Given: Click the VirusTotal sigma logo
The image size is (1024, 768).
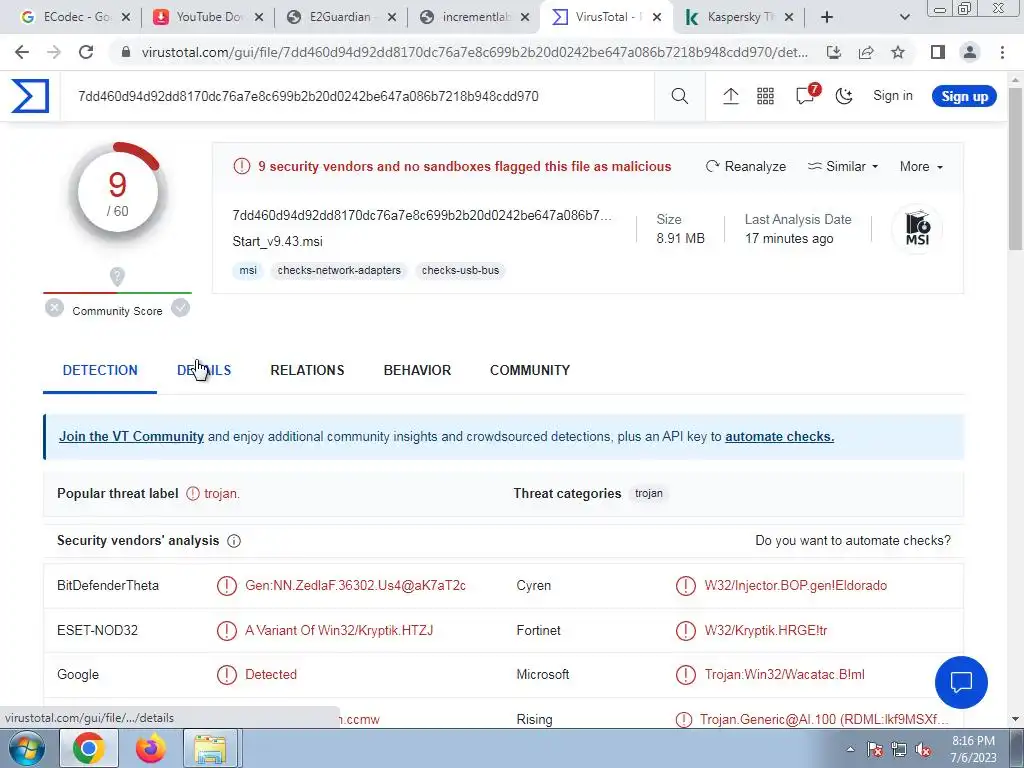Looking at the screenshot, I should coord(30,96).
